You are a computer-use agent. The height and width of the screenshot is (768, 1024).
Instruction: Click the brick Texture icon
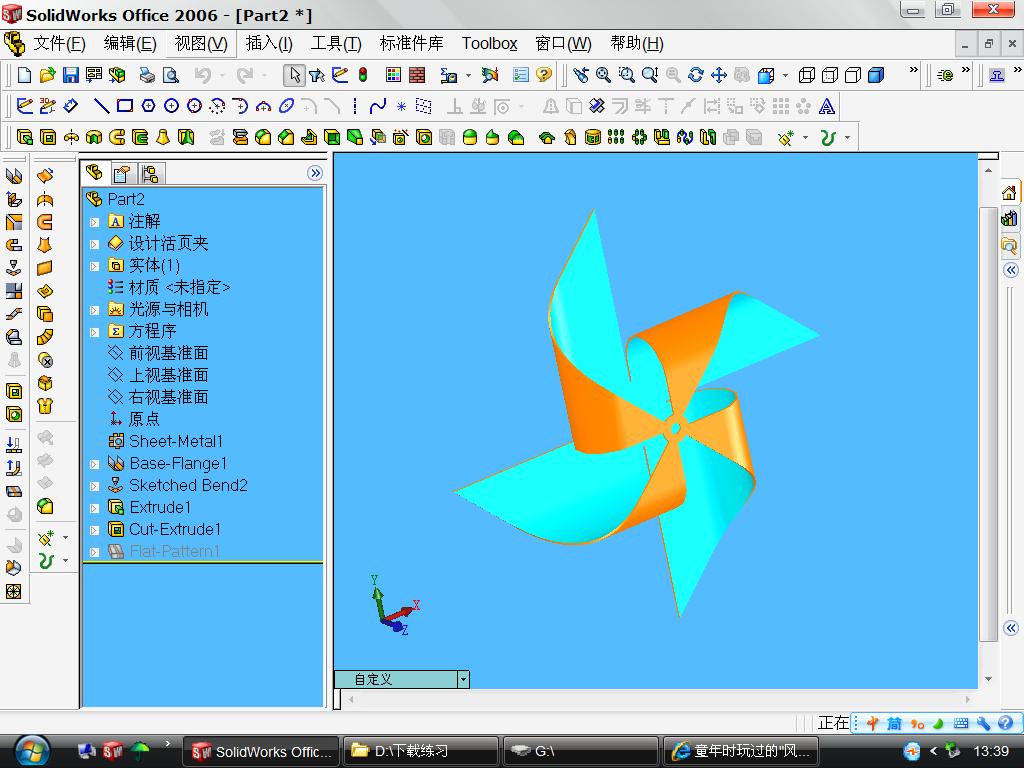(417, 75)
